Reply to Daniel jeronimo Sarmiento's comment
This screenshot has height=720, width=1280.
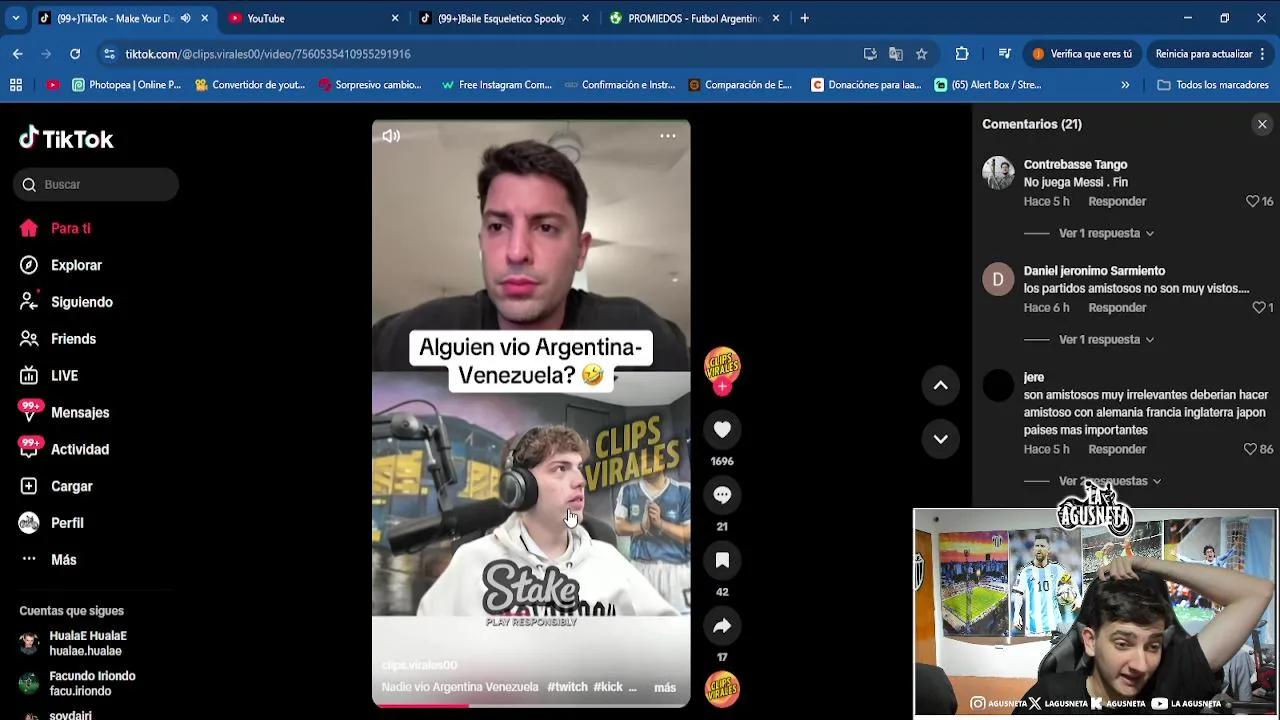pyautogui.click(x=1117, y=307)
